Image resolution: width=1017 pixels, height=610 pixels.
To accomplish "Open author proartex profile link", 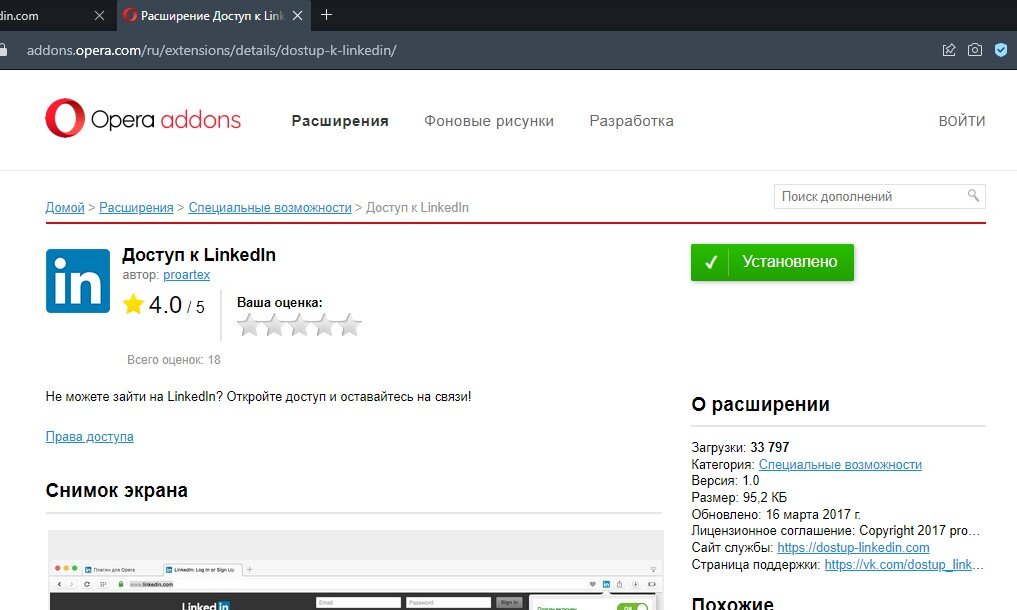I will pyautogui.click(x=187, y=274).
